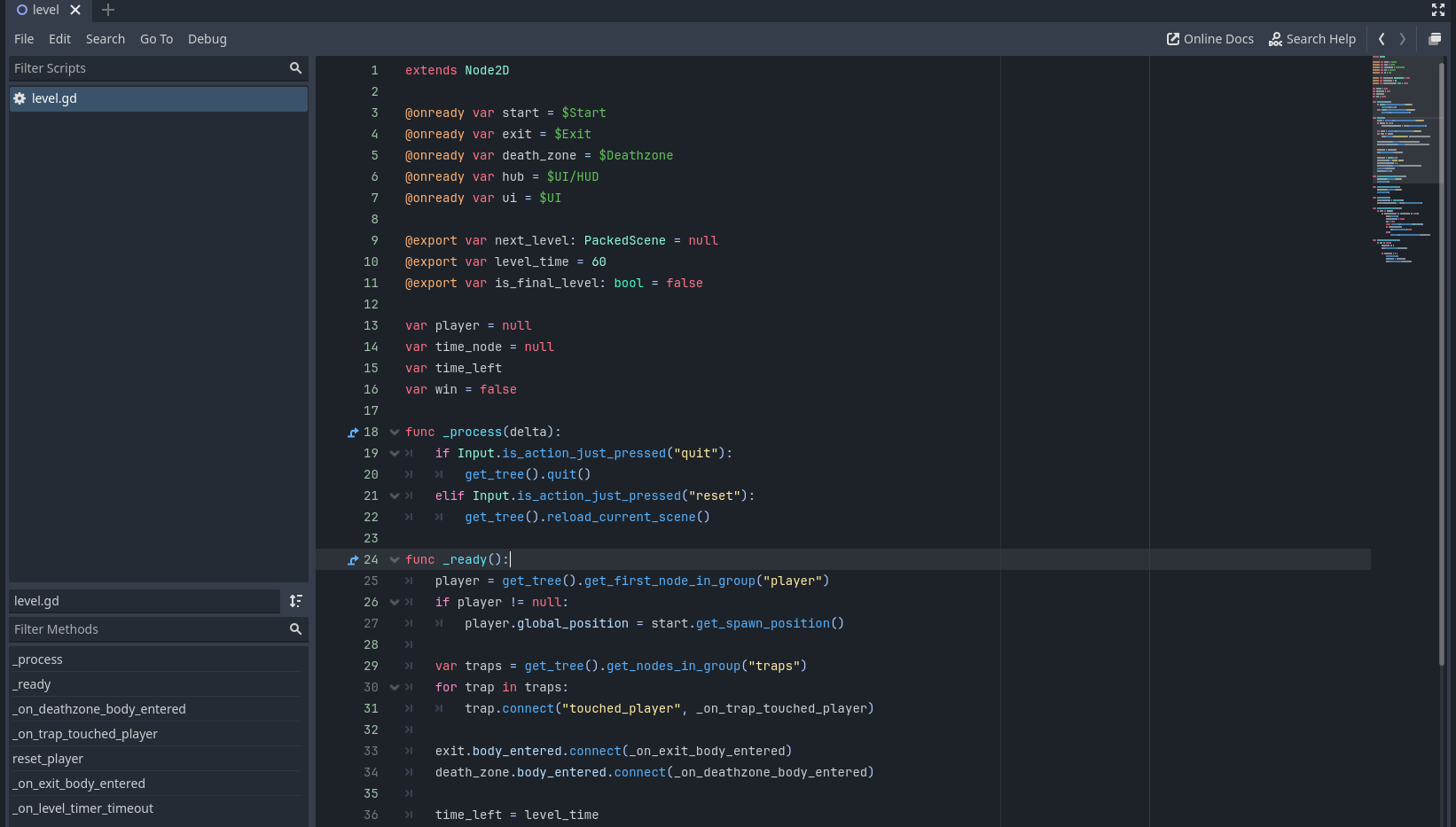Select level.gd in scripts list
Viewport: 1456px width, 827px height.
point(159,98)
